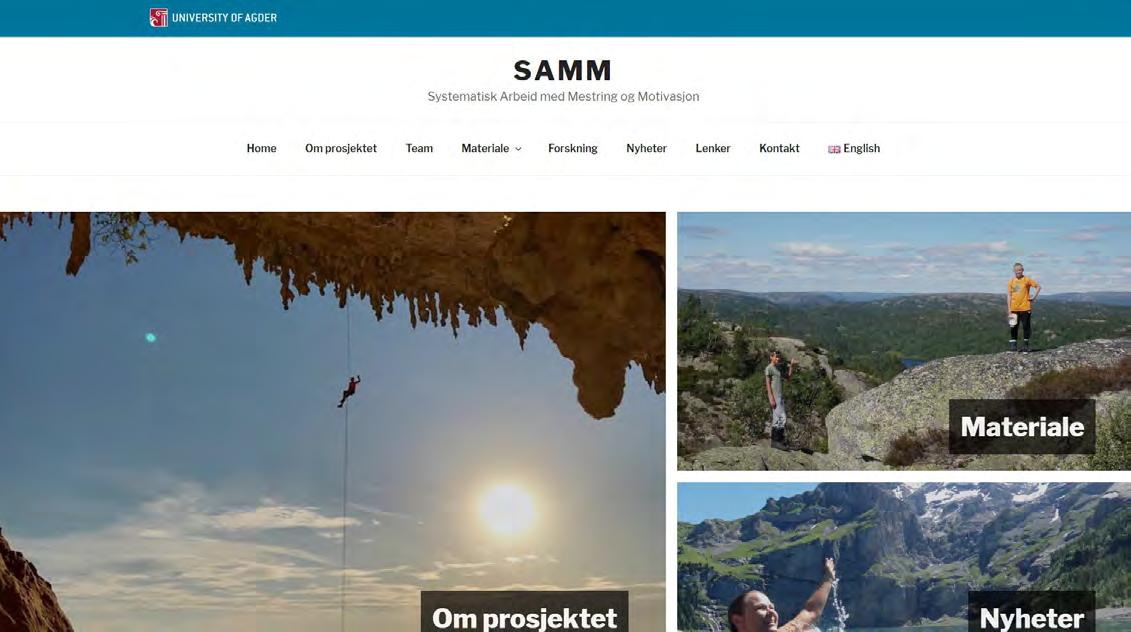Expand the Materiale submenu chevron
1131x632 pixels.
coord(518,149)
